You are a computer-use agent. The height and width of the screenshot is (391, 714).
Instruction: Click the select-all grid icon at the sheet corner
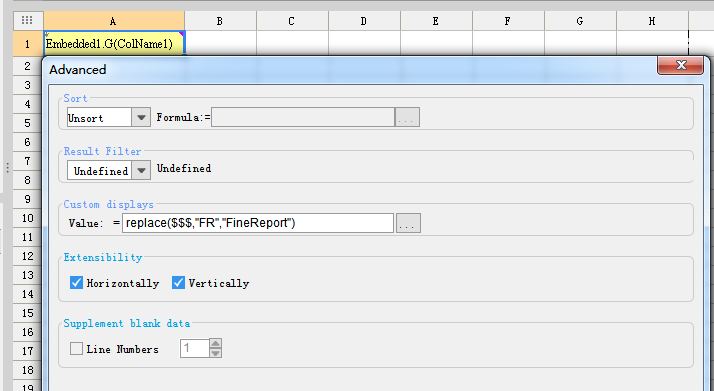(x=27, y=20)
